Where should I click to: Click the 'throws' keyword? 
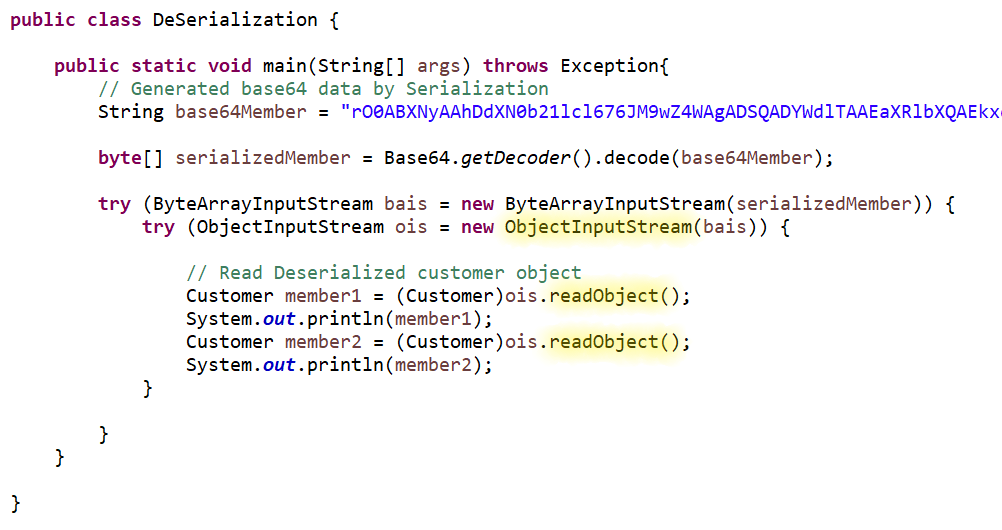(x=515, y=66)
